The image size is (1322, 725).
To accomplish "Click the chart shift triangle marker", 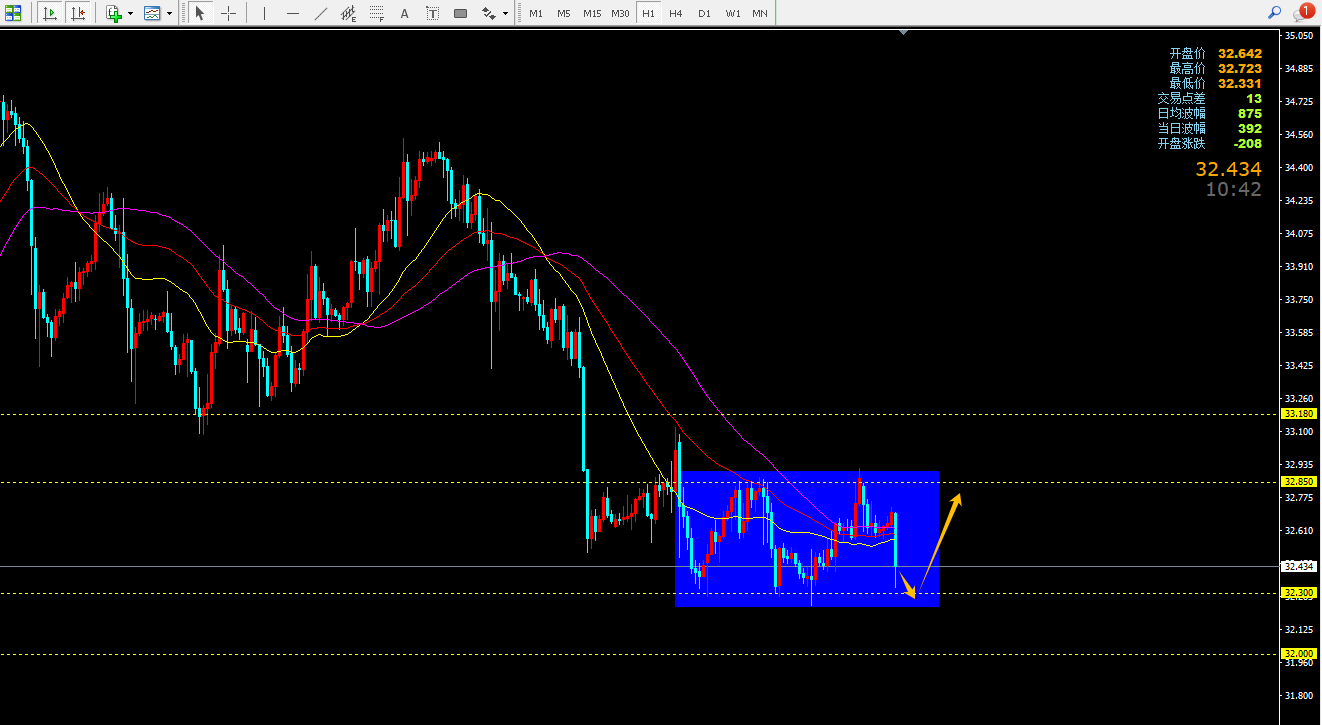I will pyautogui.click(x=904, y=33).
